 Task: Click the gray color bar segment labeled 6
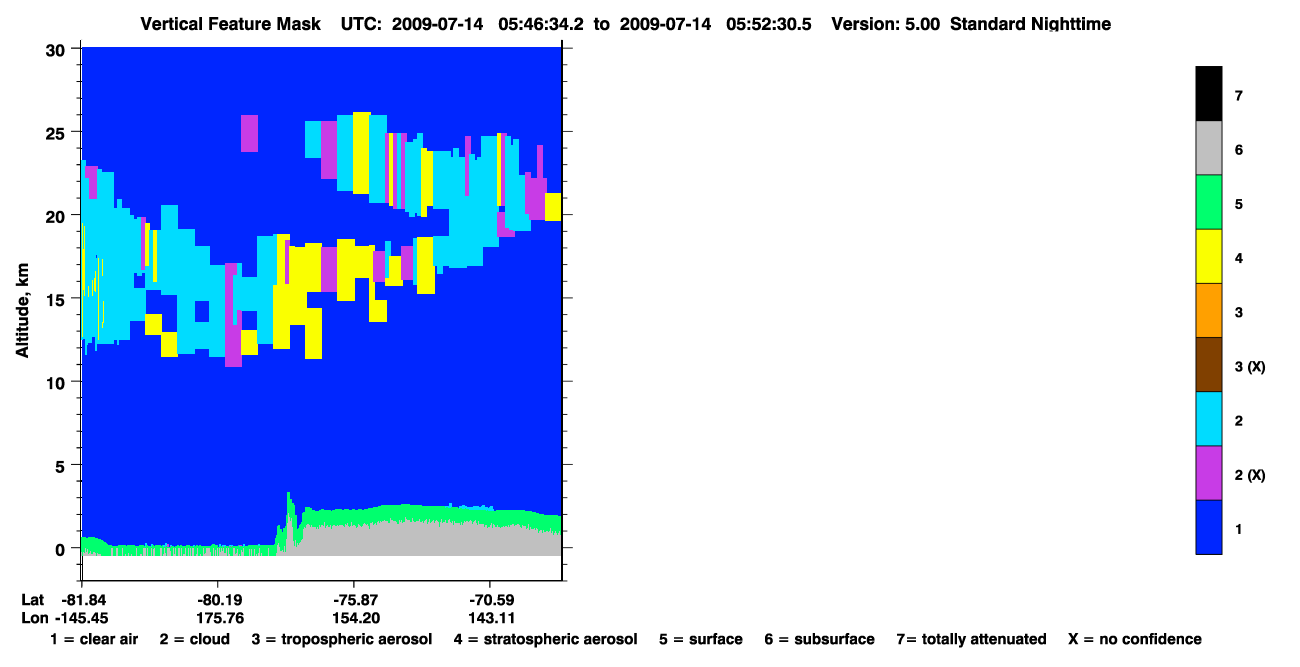pyautogui.click(x=1208, y=148)
